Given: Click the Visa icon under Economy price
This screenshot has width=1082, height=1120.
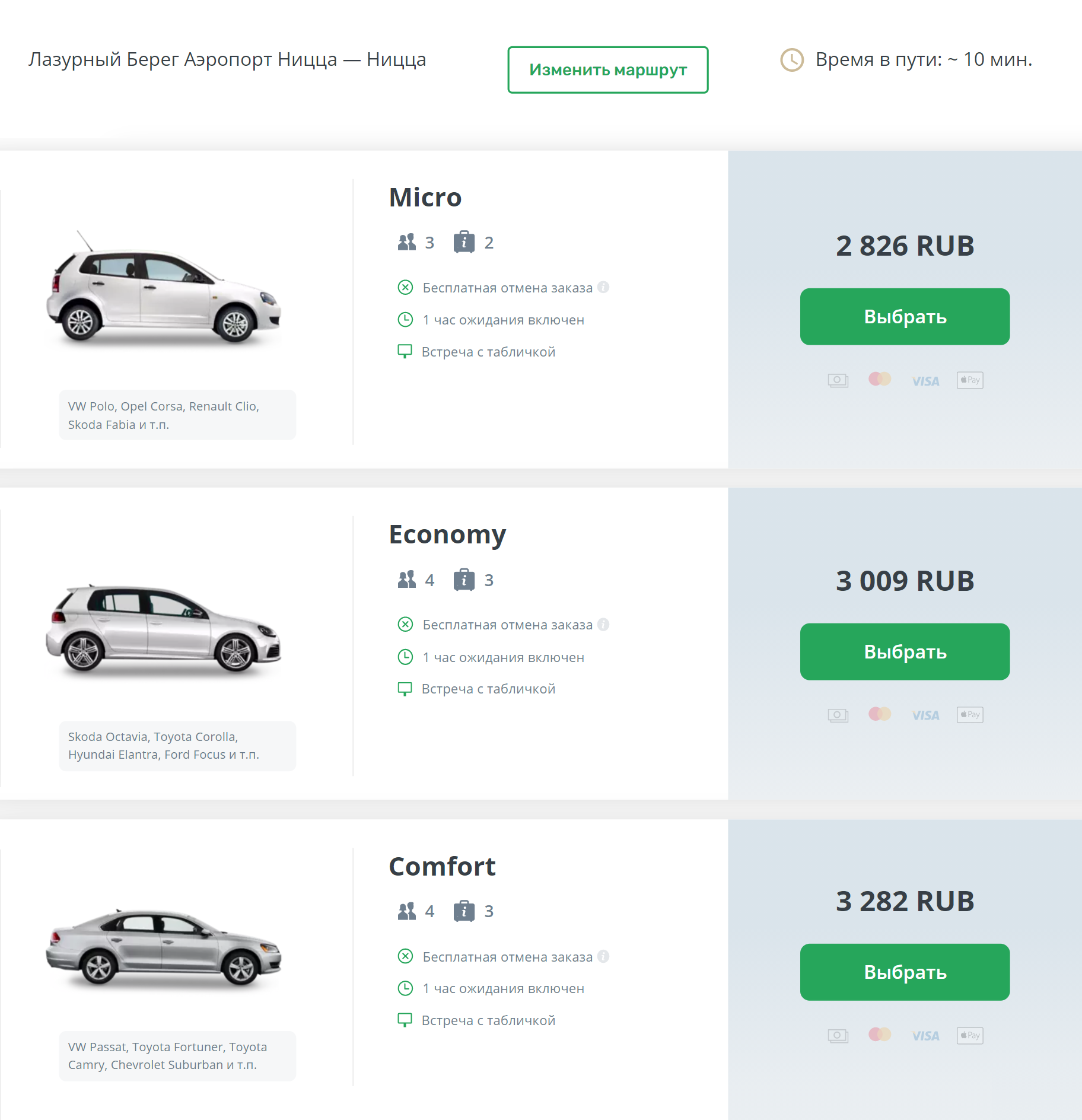Looking at the screenshot, I should [925, 715].
